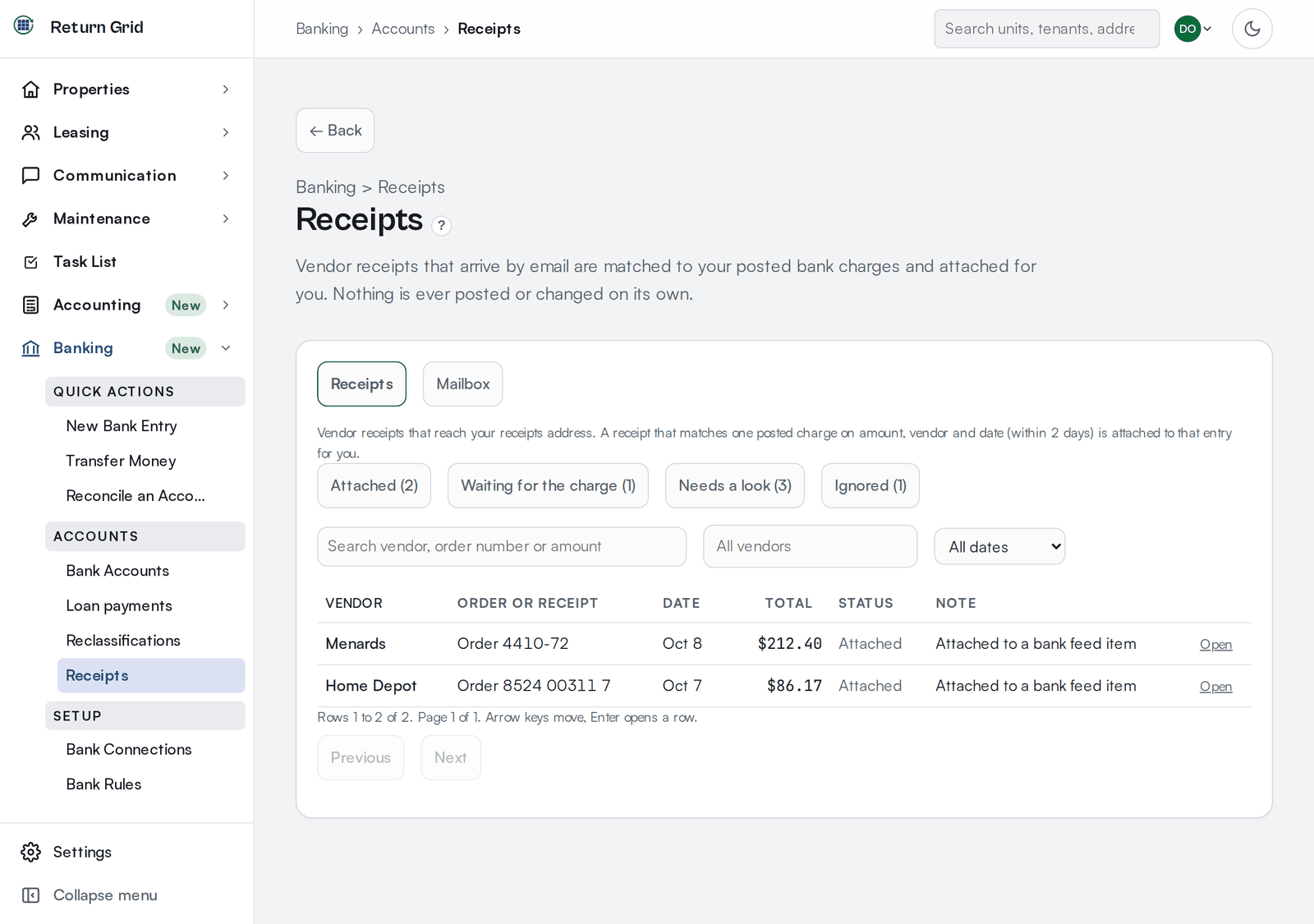
Task: Expand the Properties submenu chevron
Action: click(x=226, y=90)
